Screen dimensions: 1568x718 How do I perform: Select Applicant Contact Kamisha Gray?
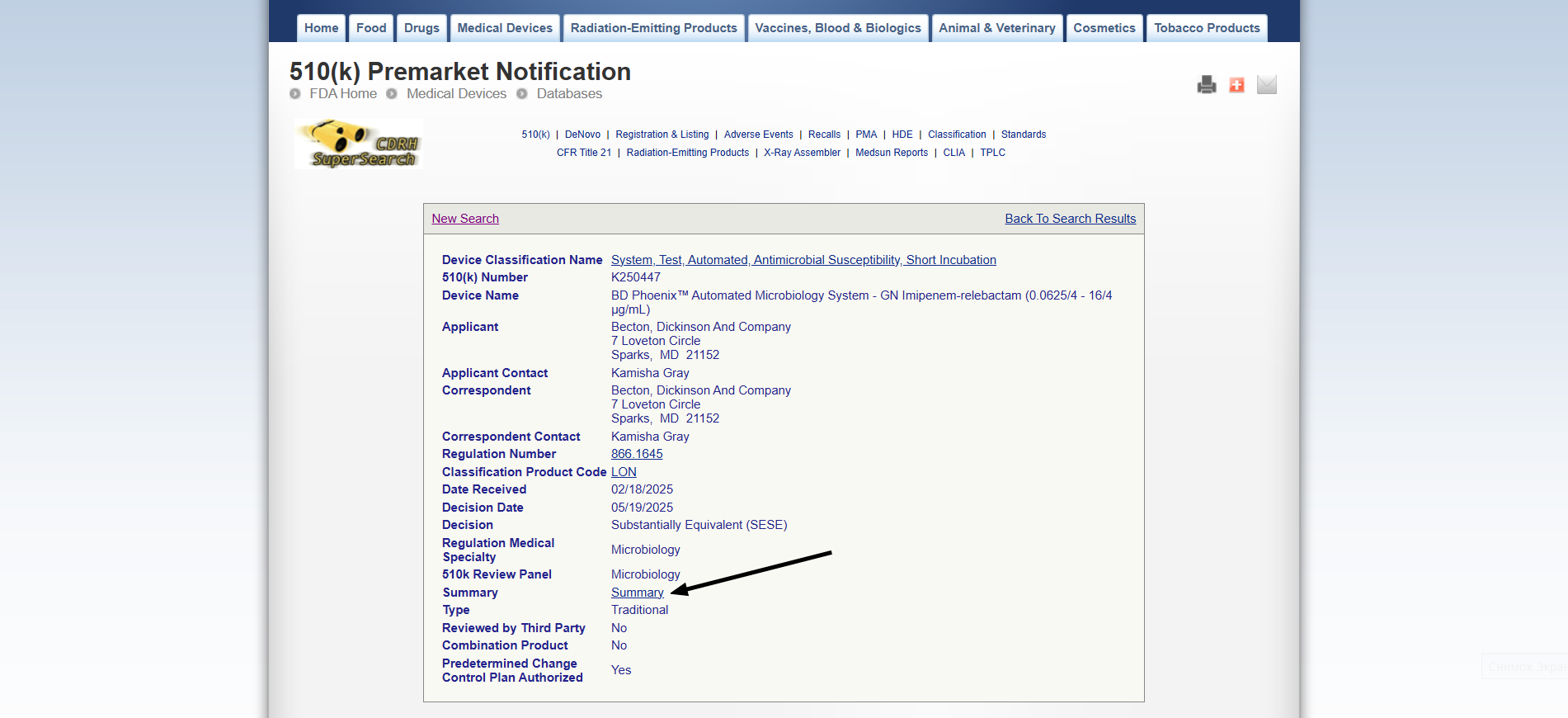click(650, 373)
